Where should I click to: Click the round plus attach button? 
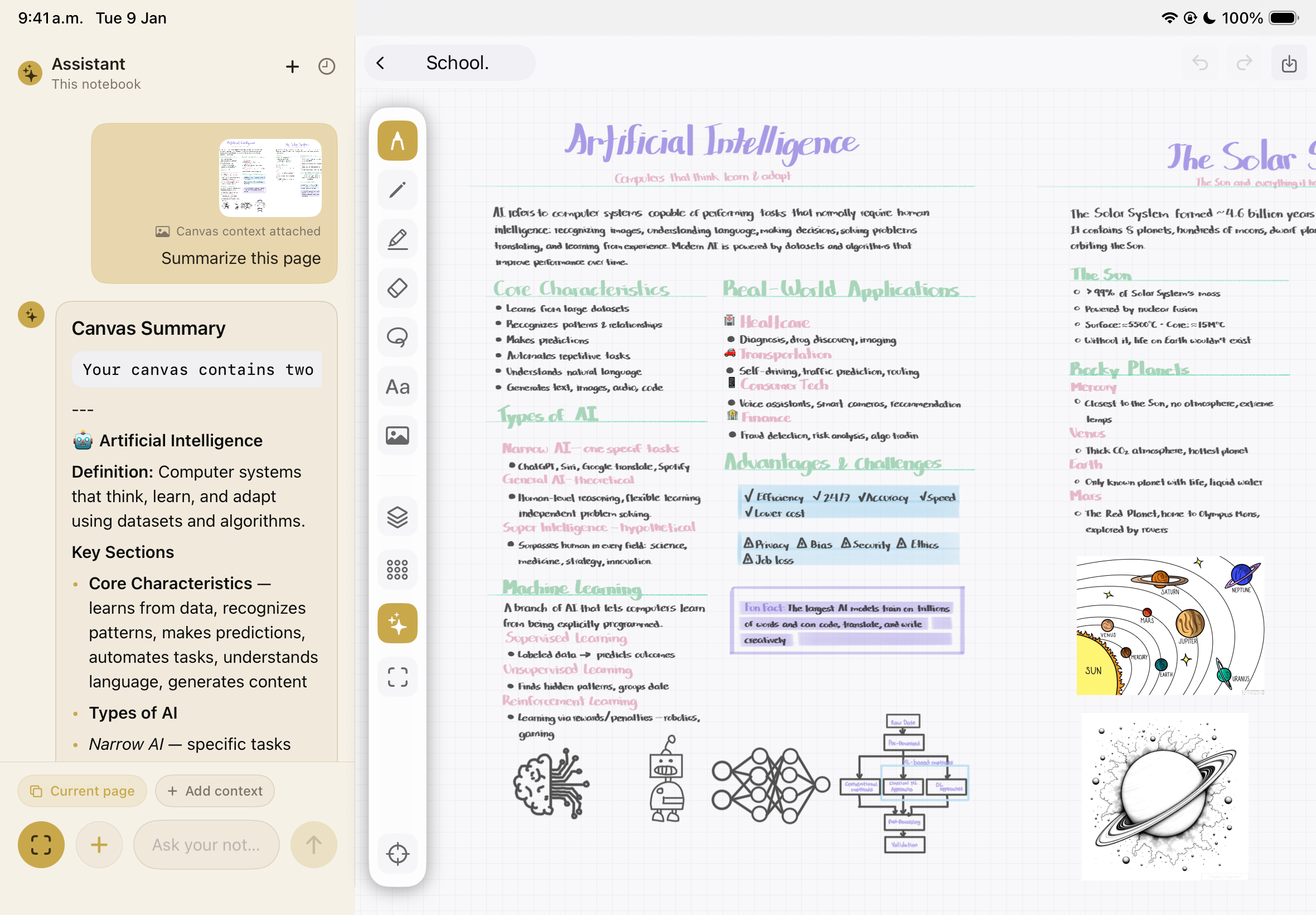(x=99, y=845)
